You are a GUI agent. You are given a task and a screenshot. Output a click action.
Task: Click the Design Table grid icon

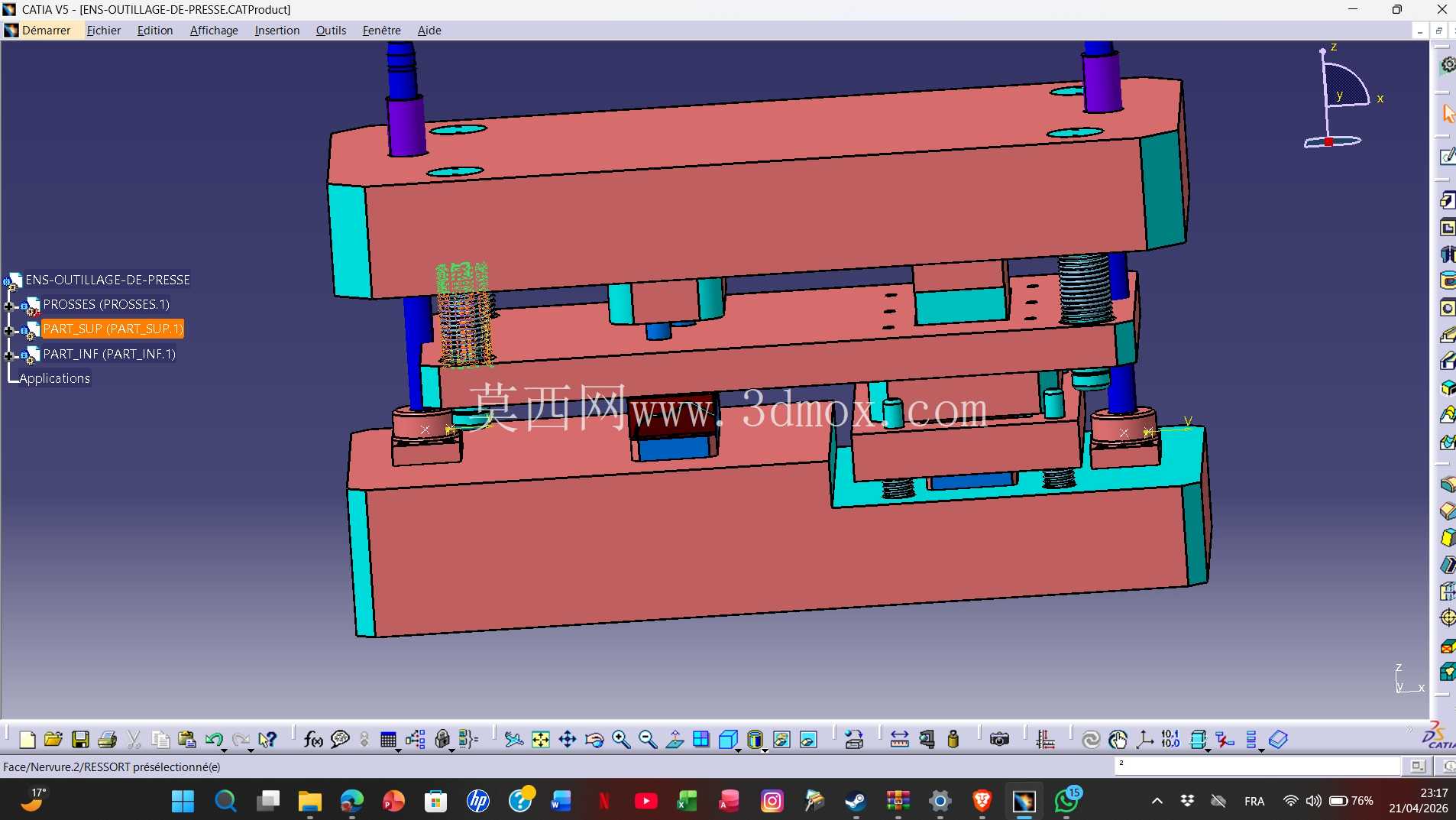(388, 739)
